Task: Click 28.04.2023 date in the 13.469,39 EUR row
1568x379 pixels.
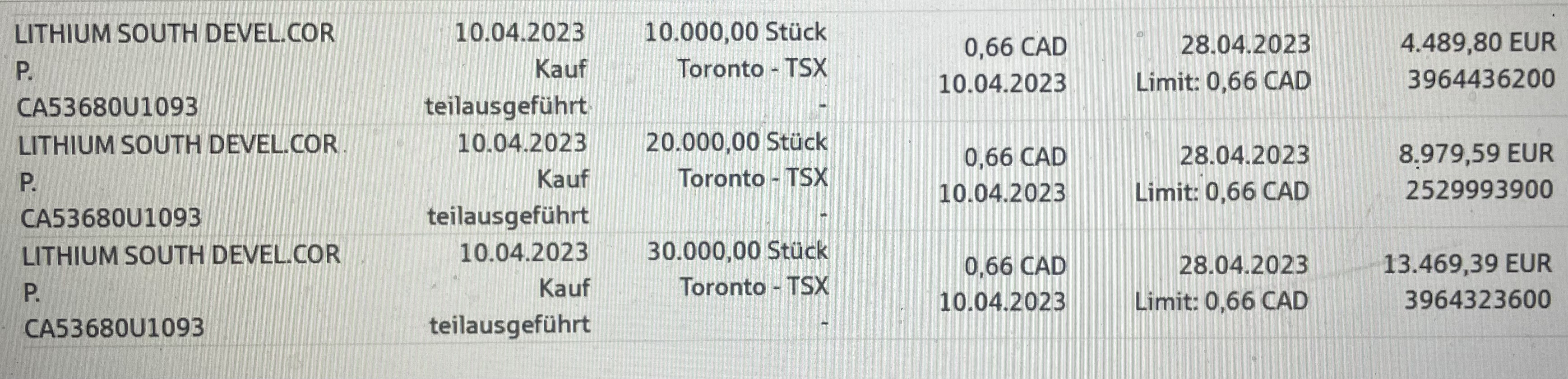Action: pyautogui.click(x=1243, y=265)
